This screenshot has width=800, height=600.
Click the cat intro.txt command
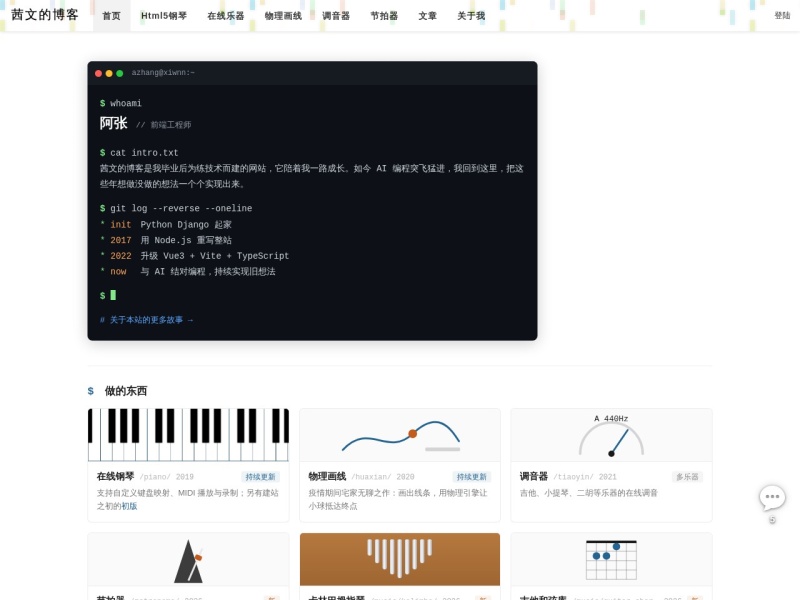click(x=139, y=153)
